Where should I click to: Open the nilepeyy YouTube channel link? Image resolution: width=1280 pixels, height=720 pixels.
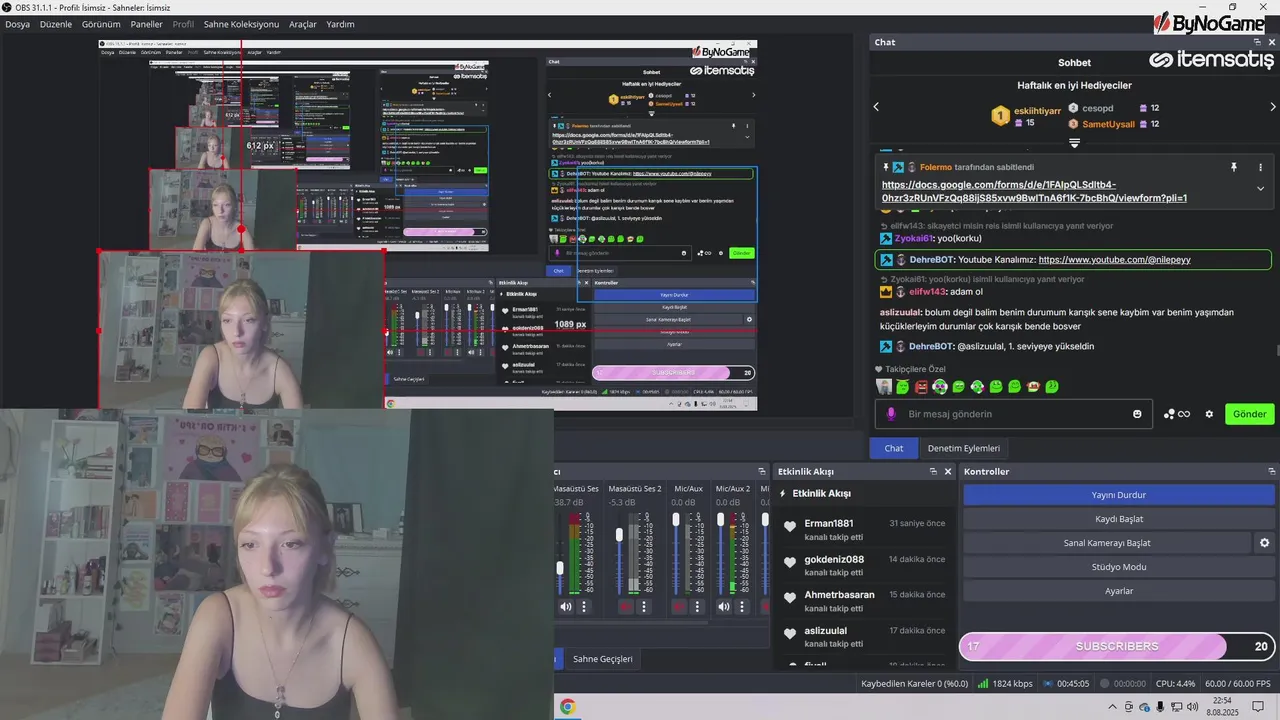tap(1114, 260)
